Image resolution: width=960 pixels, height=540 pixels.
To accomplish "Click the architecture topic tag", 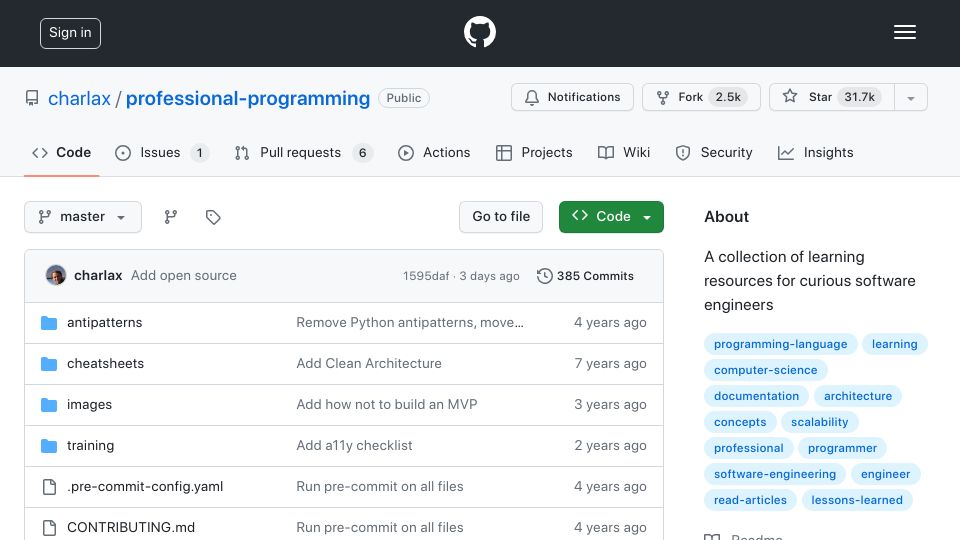I will pos(858,396).
